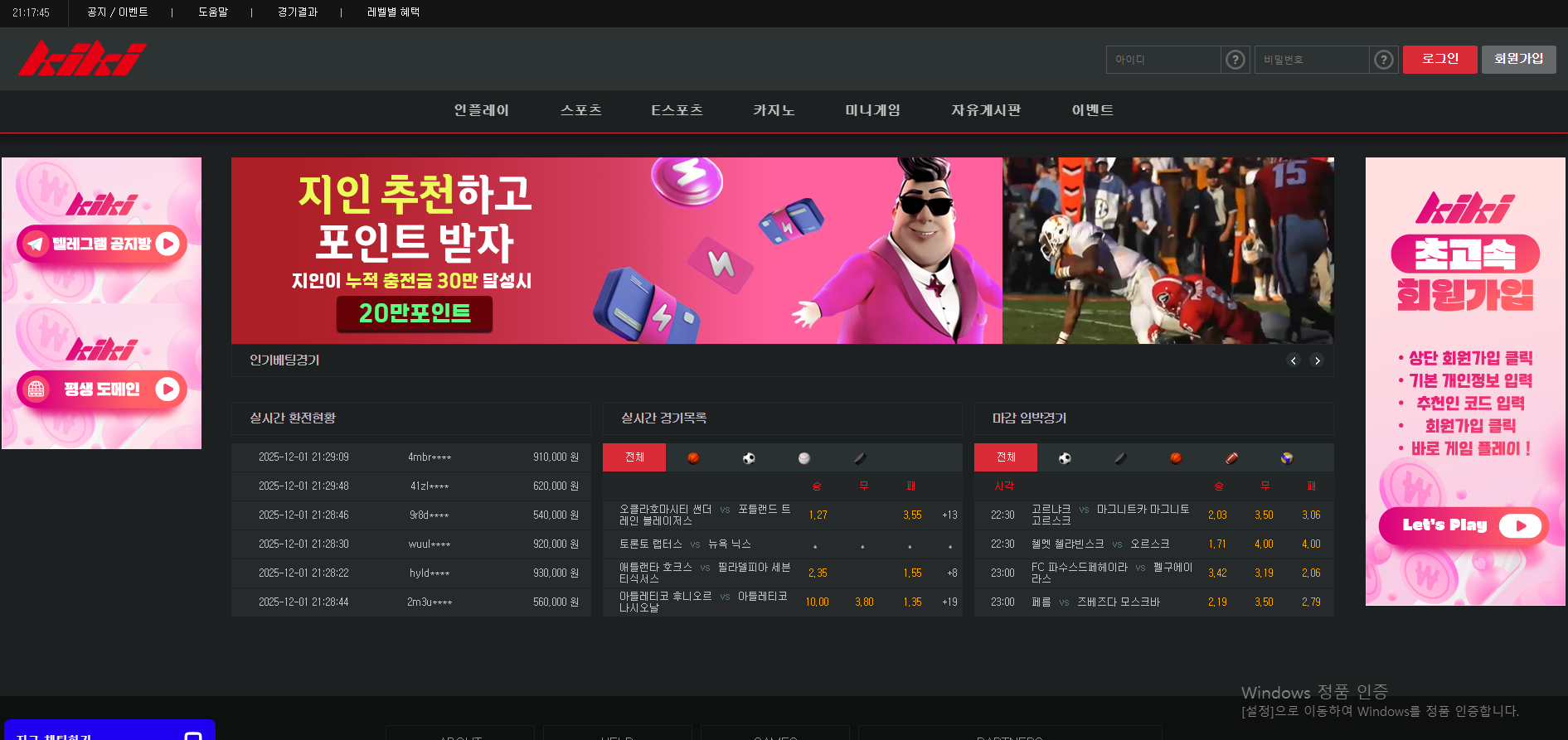The width and height of the screenshot is (1568, 740).
Task: Choose the soccer ball icon in 마감 임박경기
Action: click(x=1065, y=458)
